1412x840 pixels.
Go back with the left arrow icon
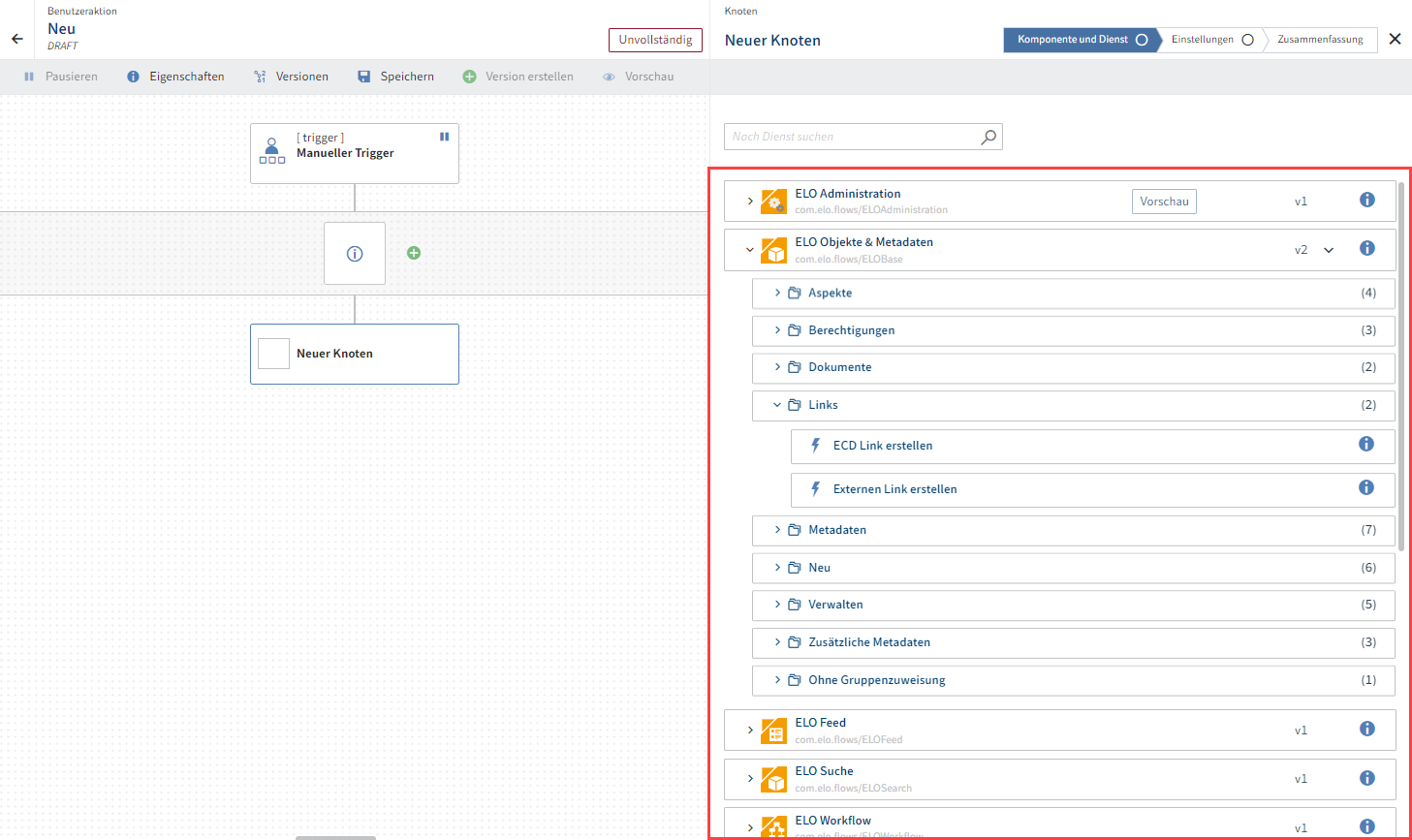[x=17, y=39]
